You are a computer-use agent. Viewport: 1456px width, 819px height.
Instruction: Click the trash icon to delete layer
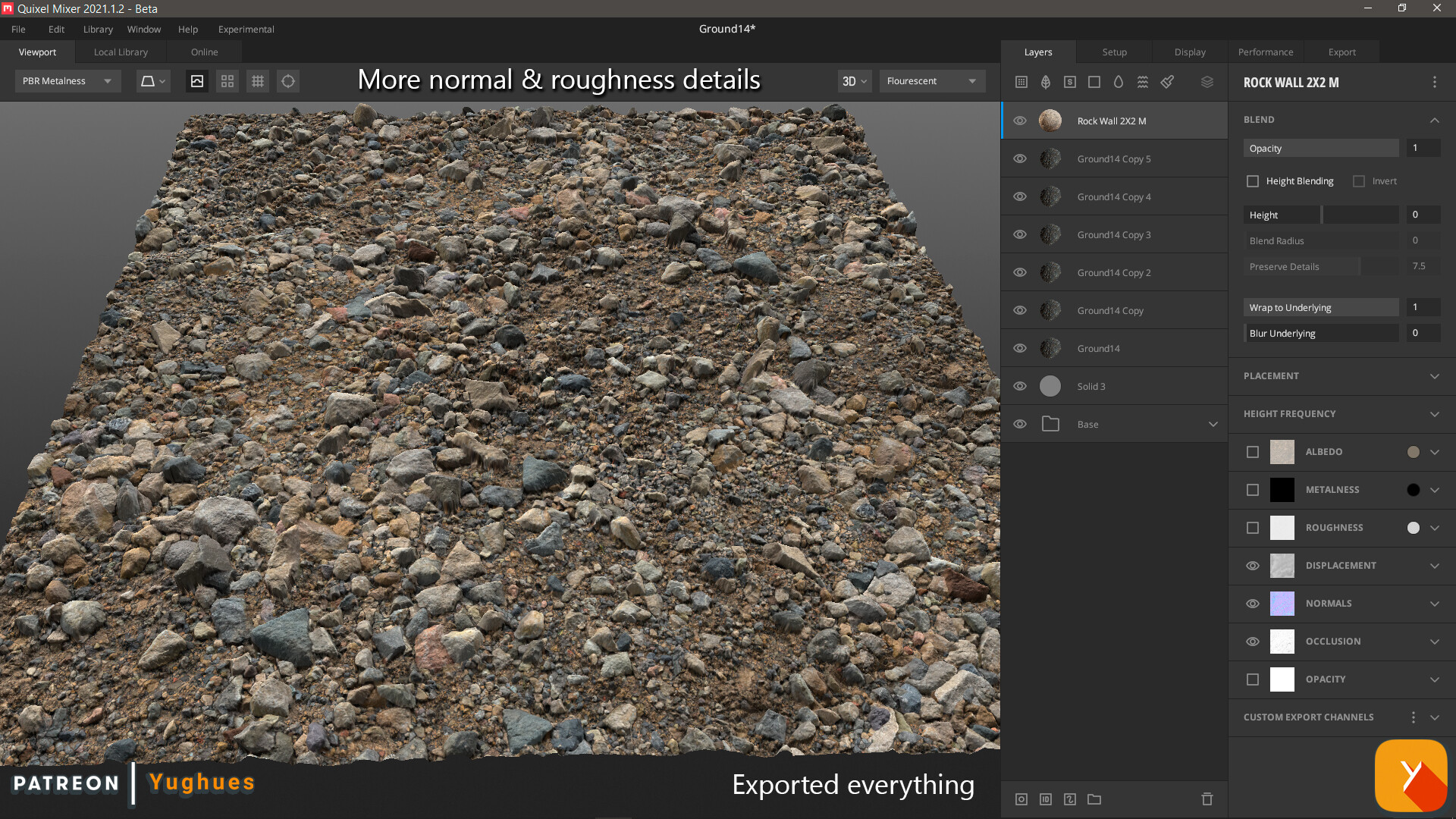point(1207,799)
